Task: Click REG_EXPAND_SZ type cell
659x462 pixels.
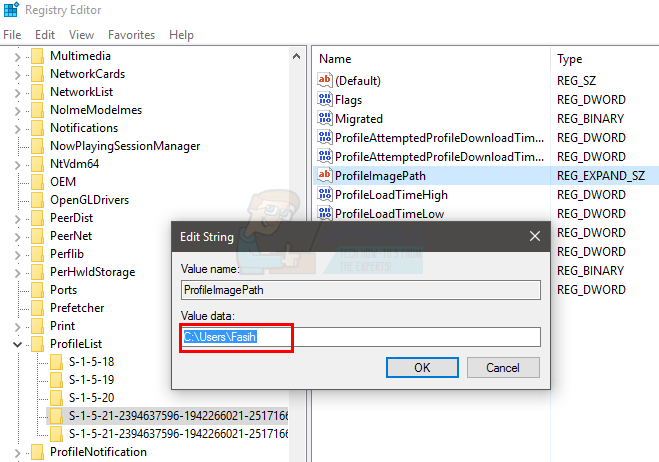Action: pos(601,176)
